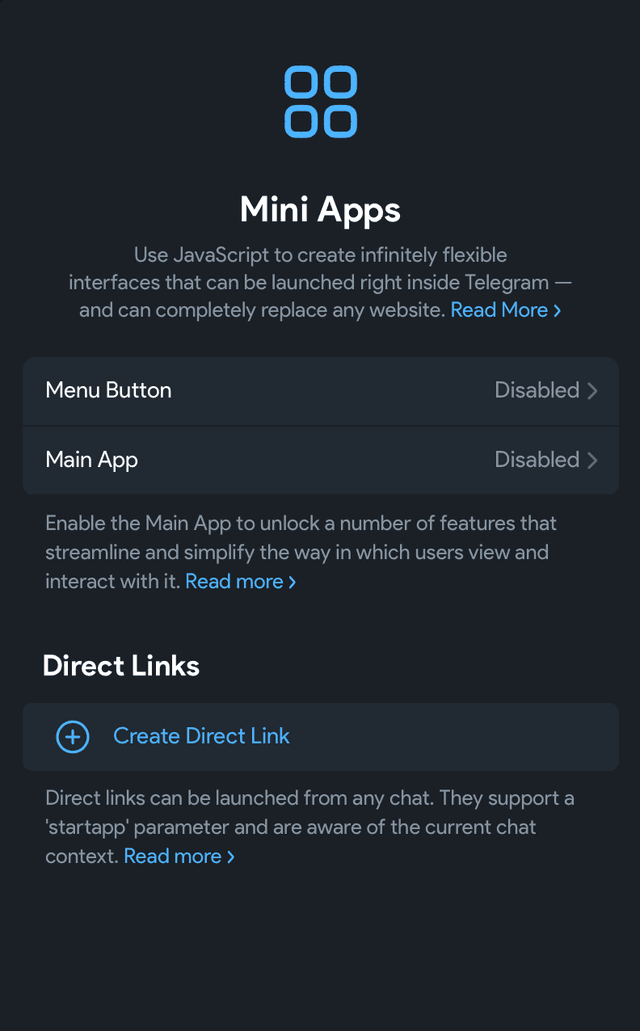Click the arrow after Direct Links Read more

pos(230,857)
